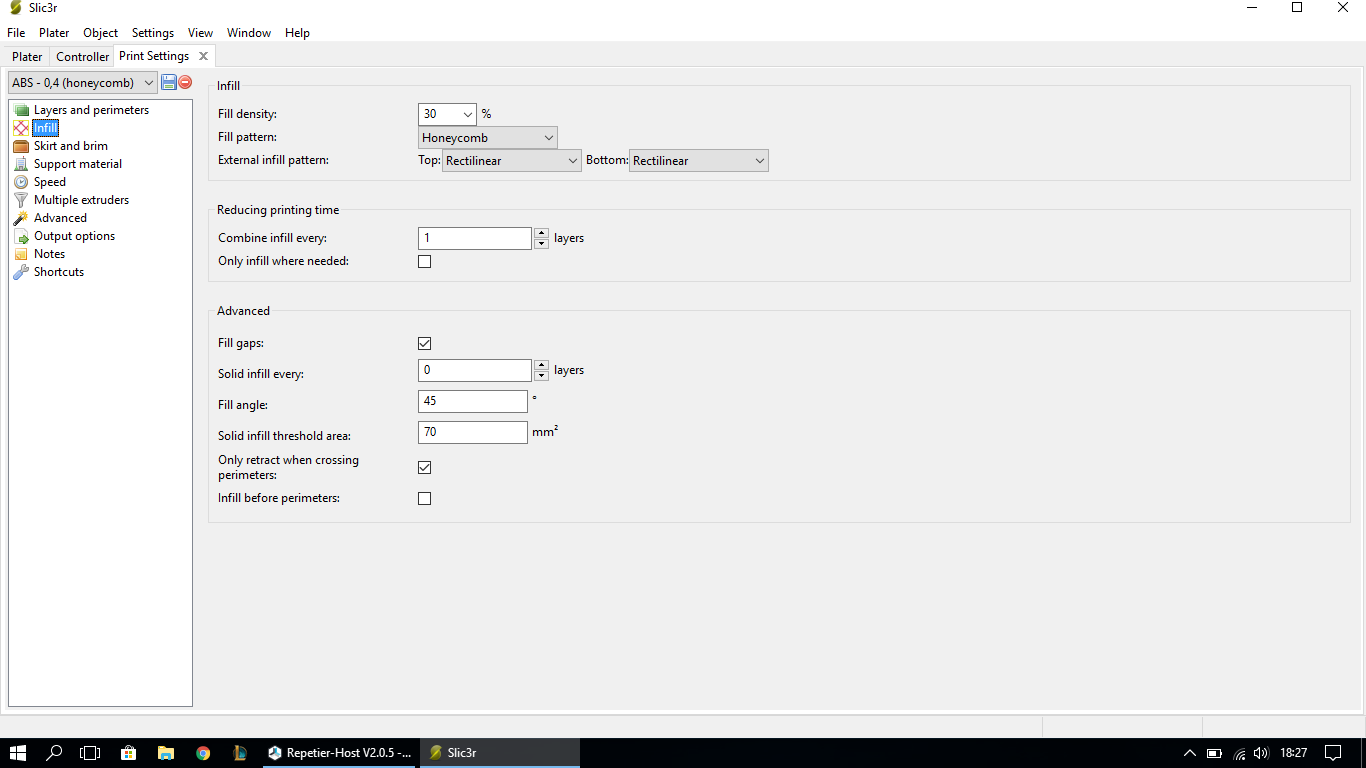
Task: Go to Speed settings
Action: tap(49, 182)
